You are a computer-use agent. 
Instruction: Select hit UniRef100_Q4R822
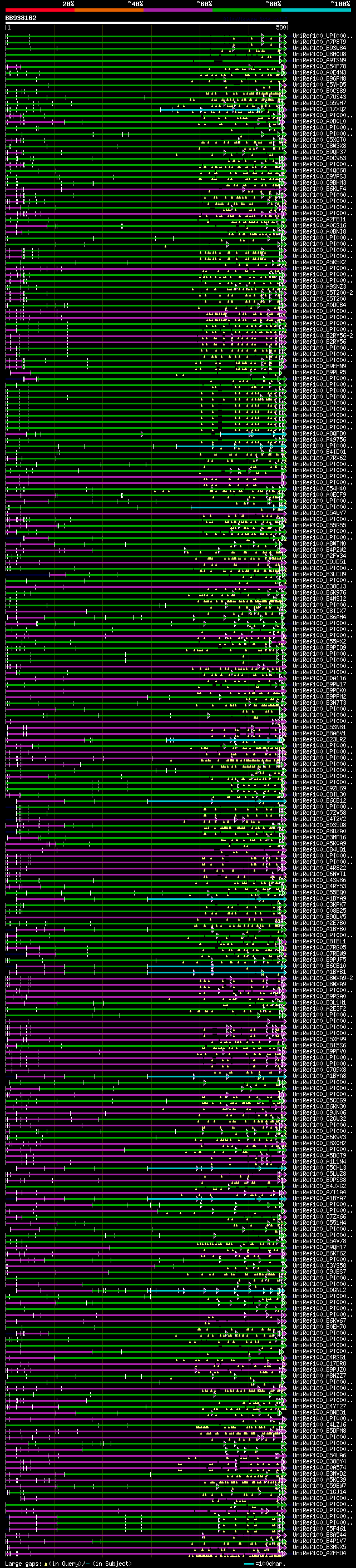tap(319, 868)
